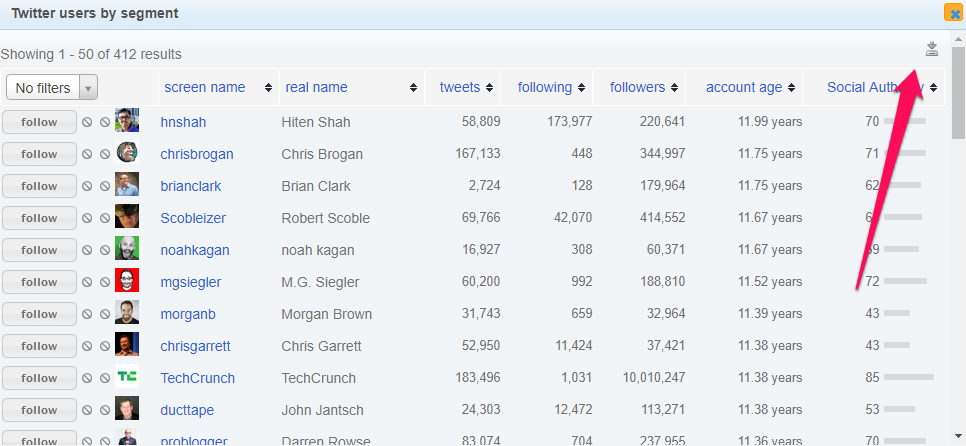Click the scrollbar up arrow
The width and height of the screenshot is (966, 446).
click(x=959, y=38)
